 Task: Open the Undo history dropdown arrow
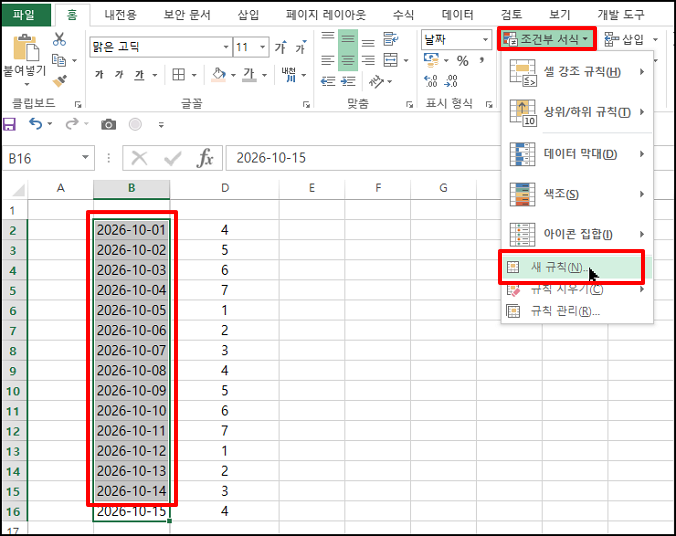[50, 124]
